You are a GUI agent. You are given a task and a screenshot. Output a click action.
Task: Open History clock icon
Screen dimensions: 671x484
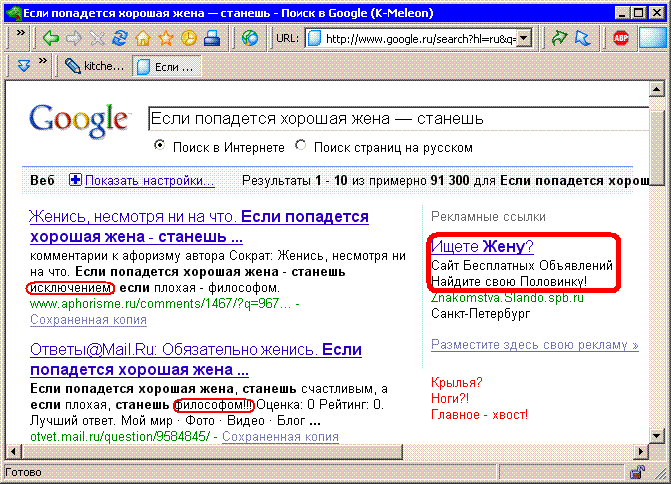tap(189, 39)
